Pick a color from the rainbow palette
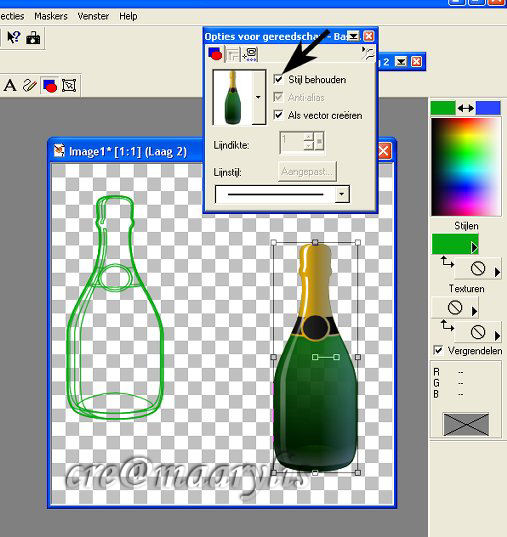 (x=466, y=167)
